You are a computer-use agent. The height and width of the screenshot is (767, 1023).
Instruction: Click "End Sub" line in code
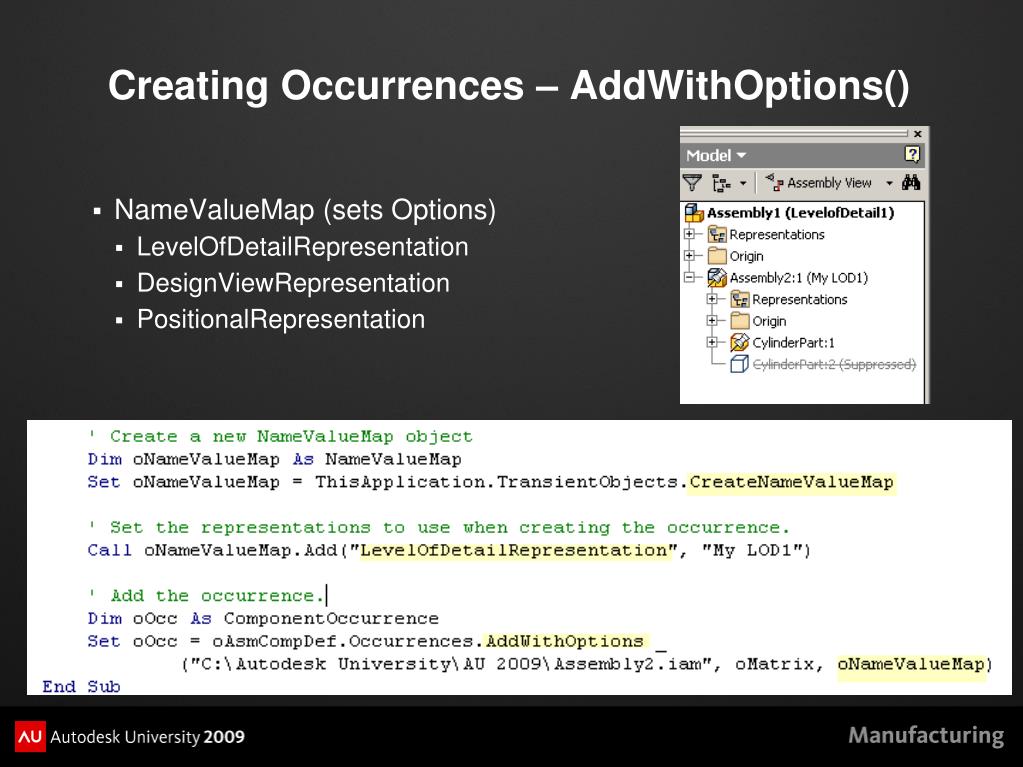tap(82, 687)
